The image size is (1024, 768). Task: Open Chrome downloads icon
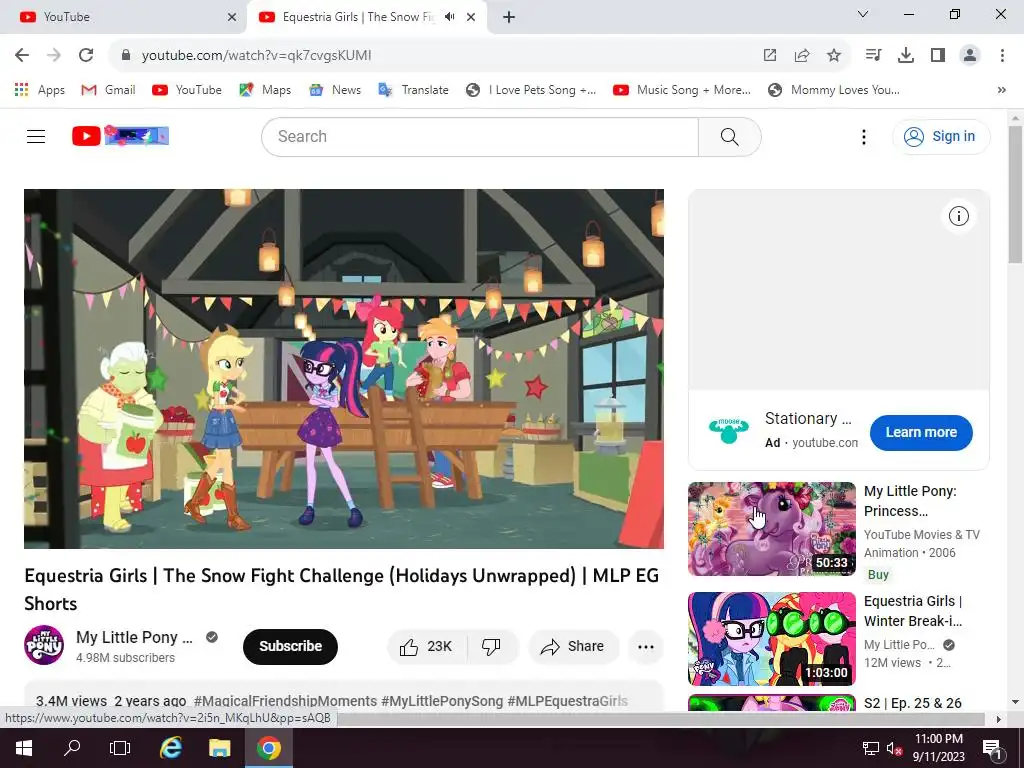(905, 56)
